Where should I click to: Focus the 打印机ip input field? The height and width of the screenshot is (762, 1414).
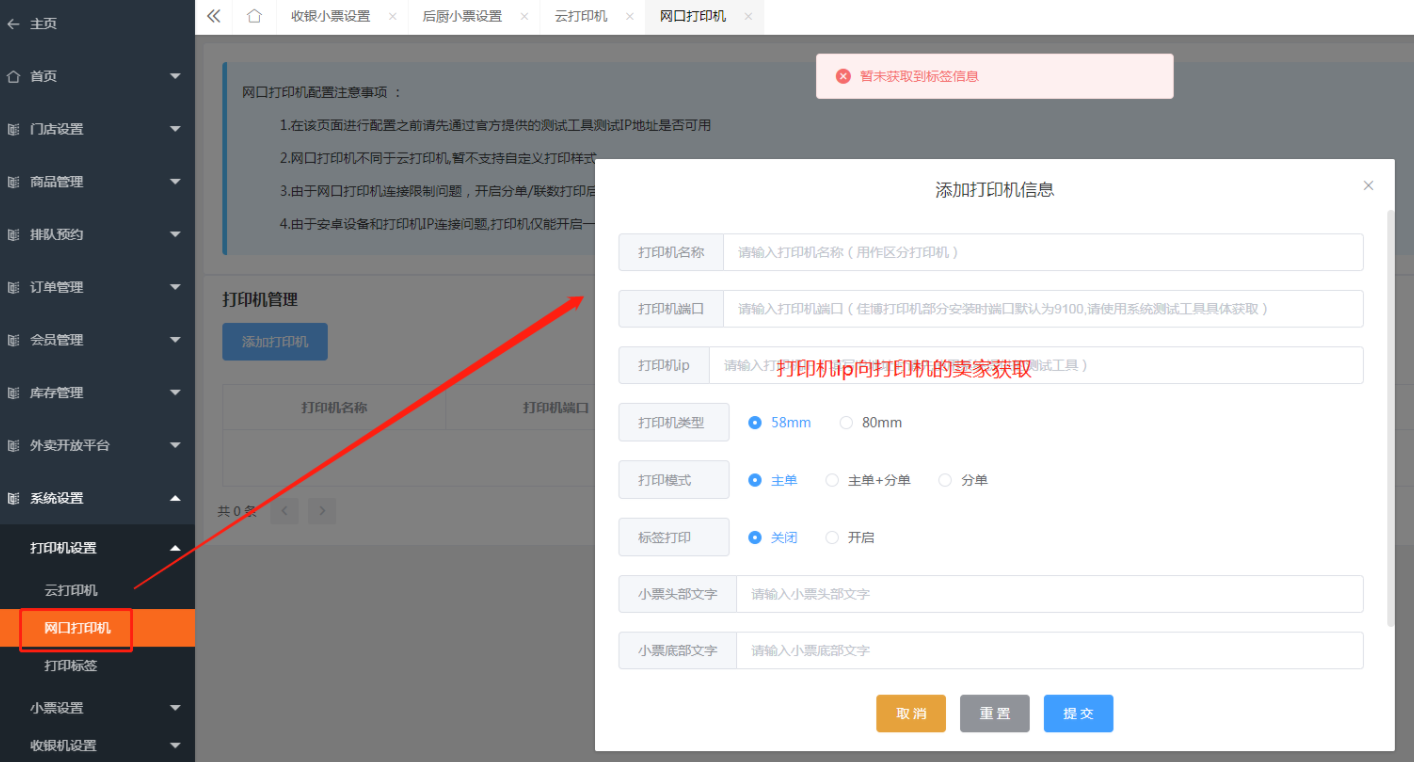coord(1036,365)
